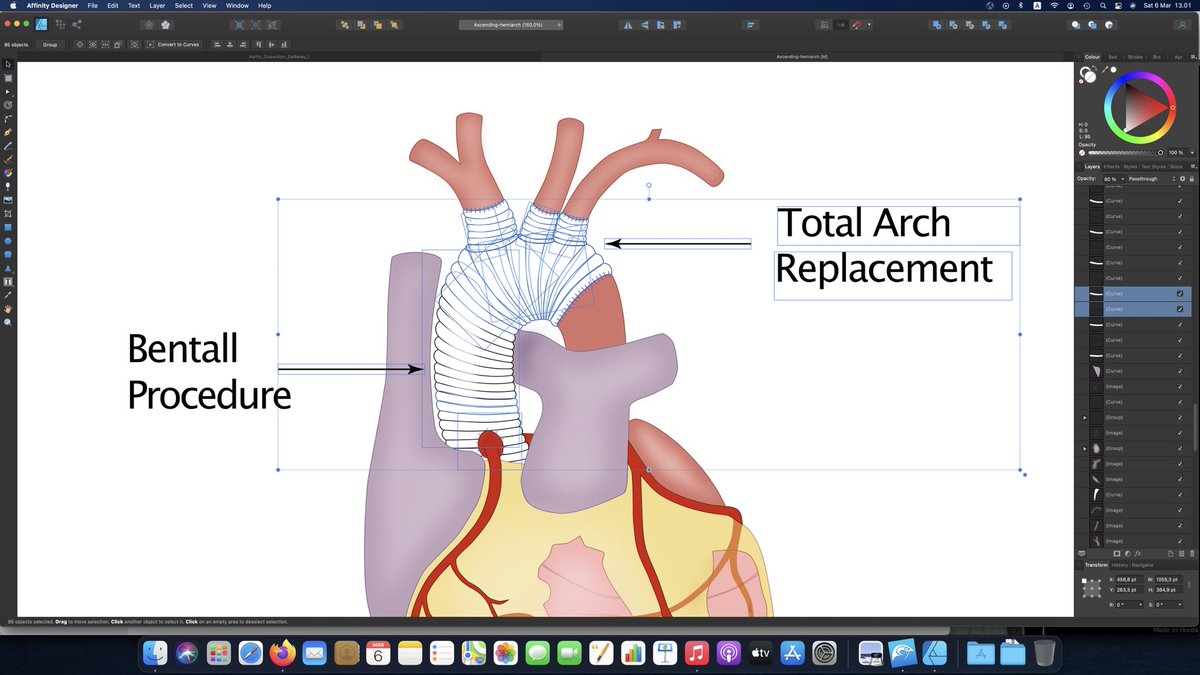
Task: Open the Trash in the Dock
Action: [1044, 653]
